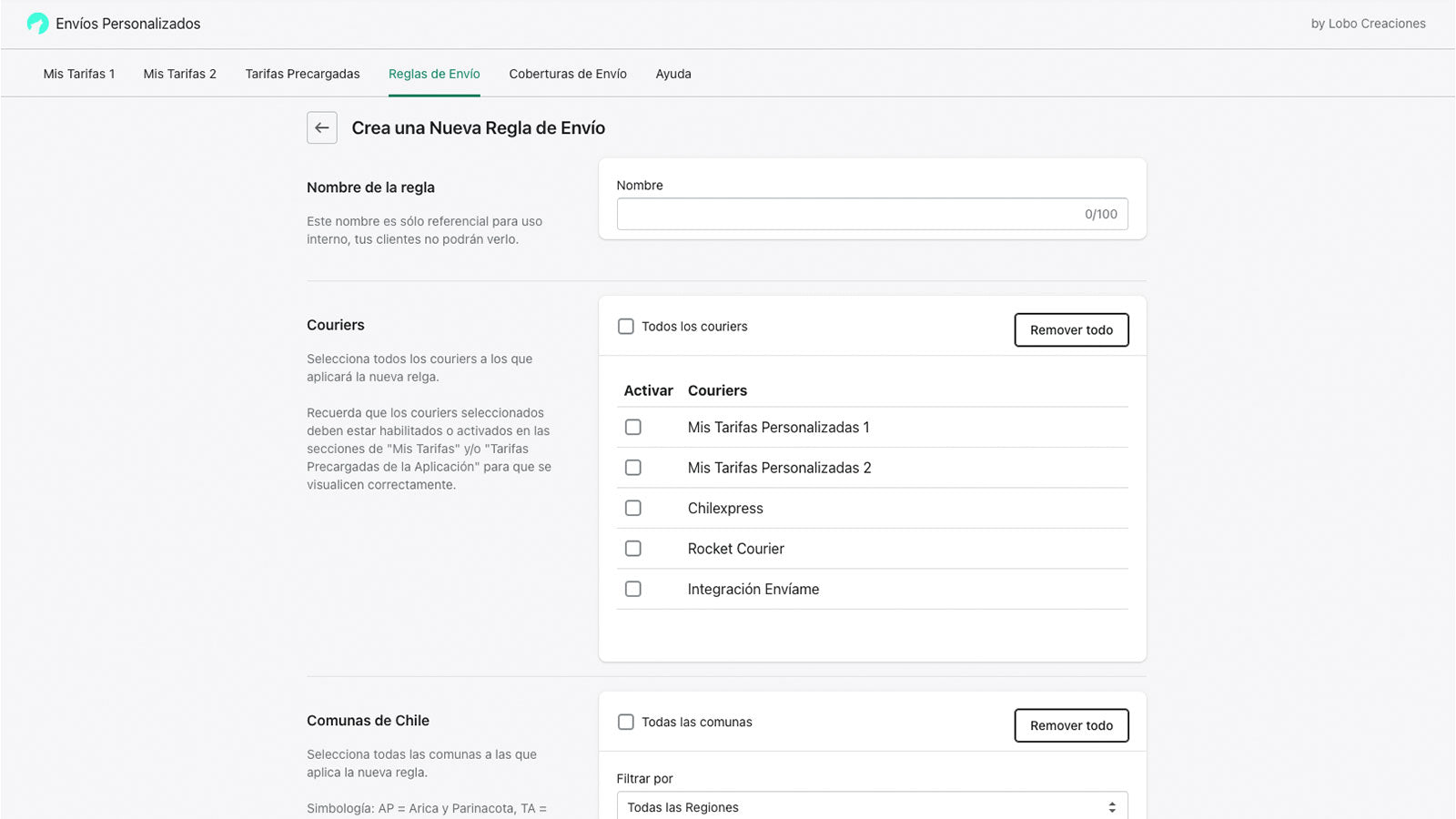Click the back arrow to return
Viewport: 1456px width, 819px height.
point(321,127)
